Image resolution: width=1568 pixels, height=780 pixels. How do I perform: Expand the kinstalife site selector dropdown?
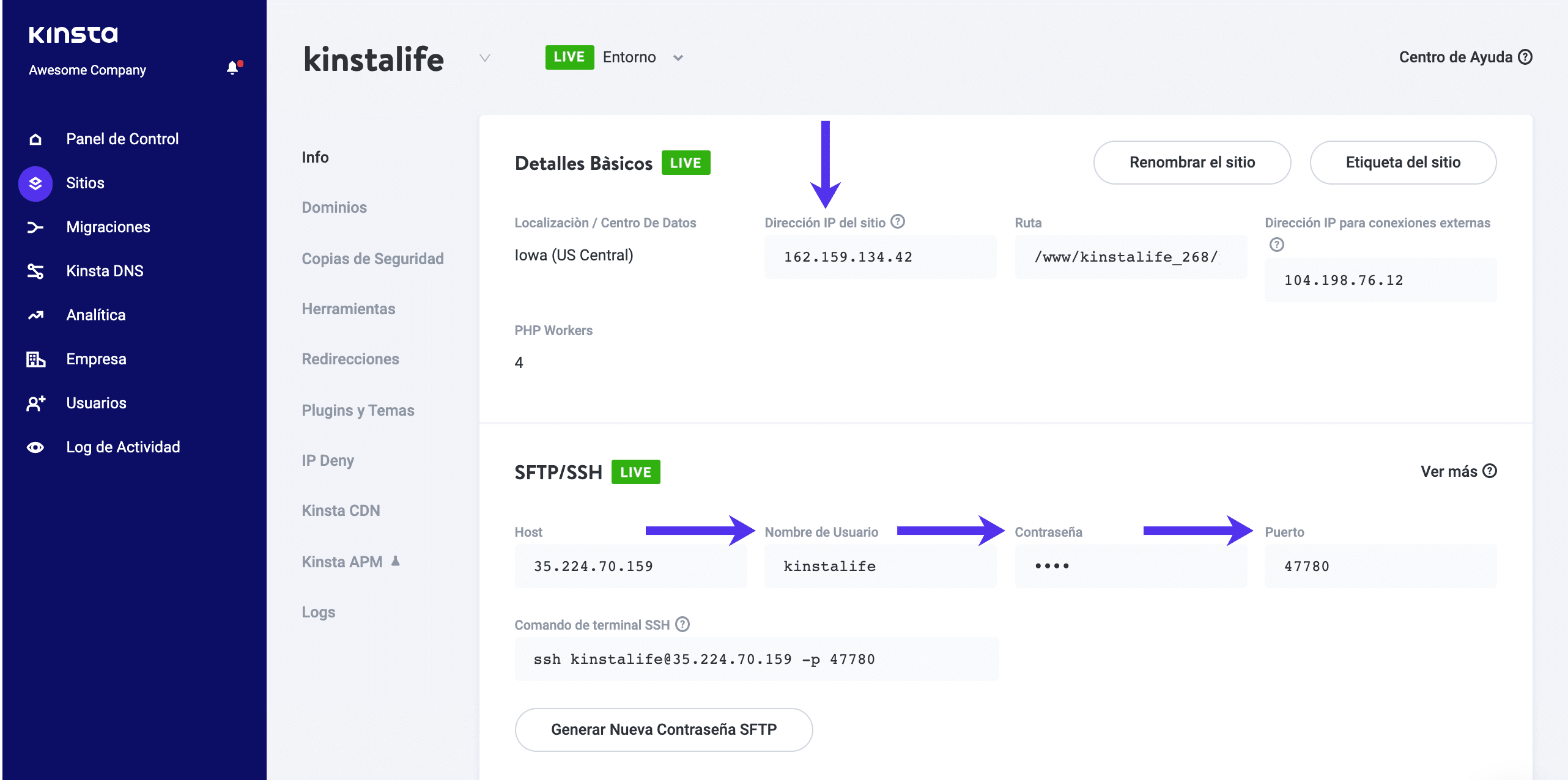pyautogui.click(x=484, y=58)
